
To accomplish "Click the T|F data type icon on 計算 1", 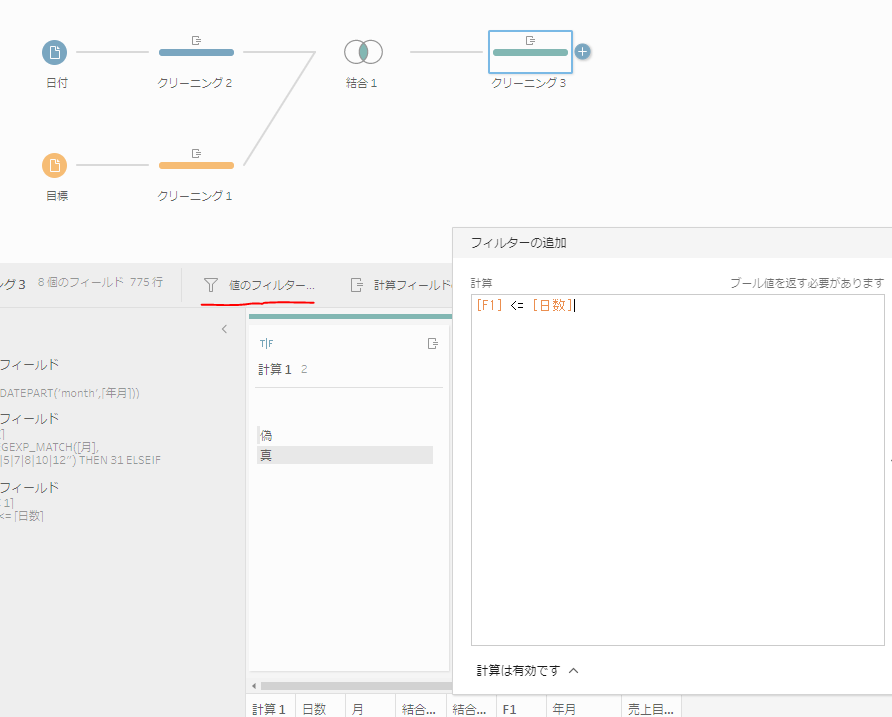I will point(266,343).
